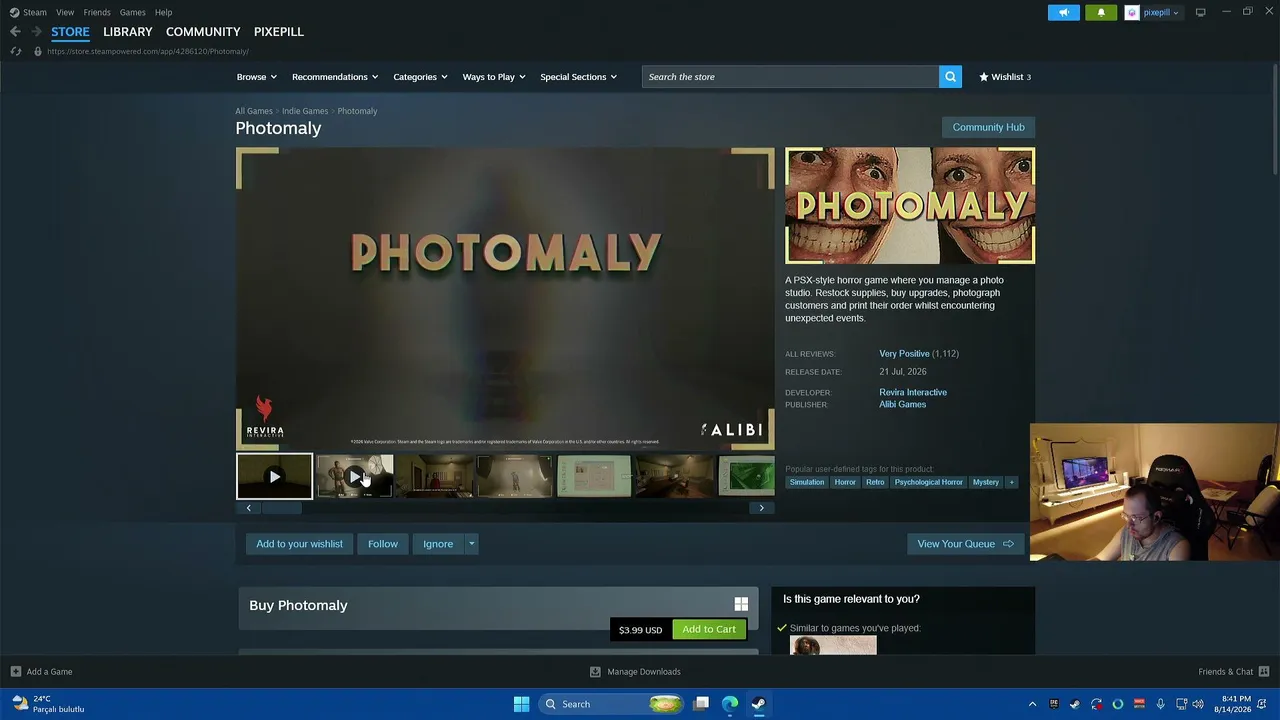
Task: Switch to the COMMUNITY tab
Action: pyautogui.click(x=203, y=32)
